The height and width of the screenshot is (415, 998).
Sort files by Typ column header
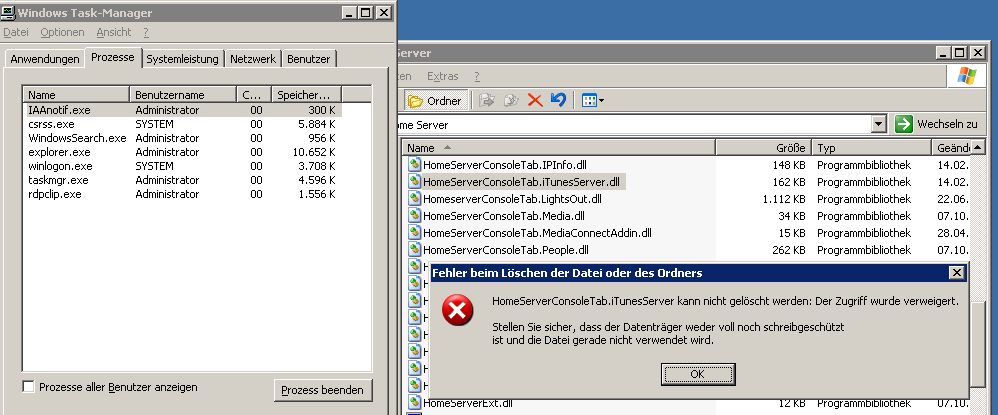click(872, 148)
